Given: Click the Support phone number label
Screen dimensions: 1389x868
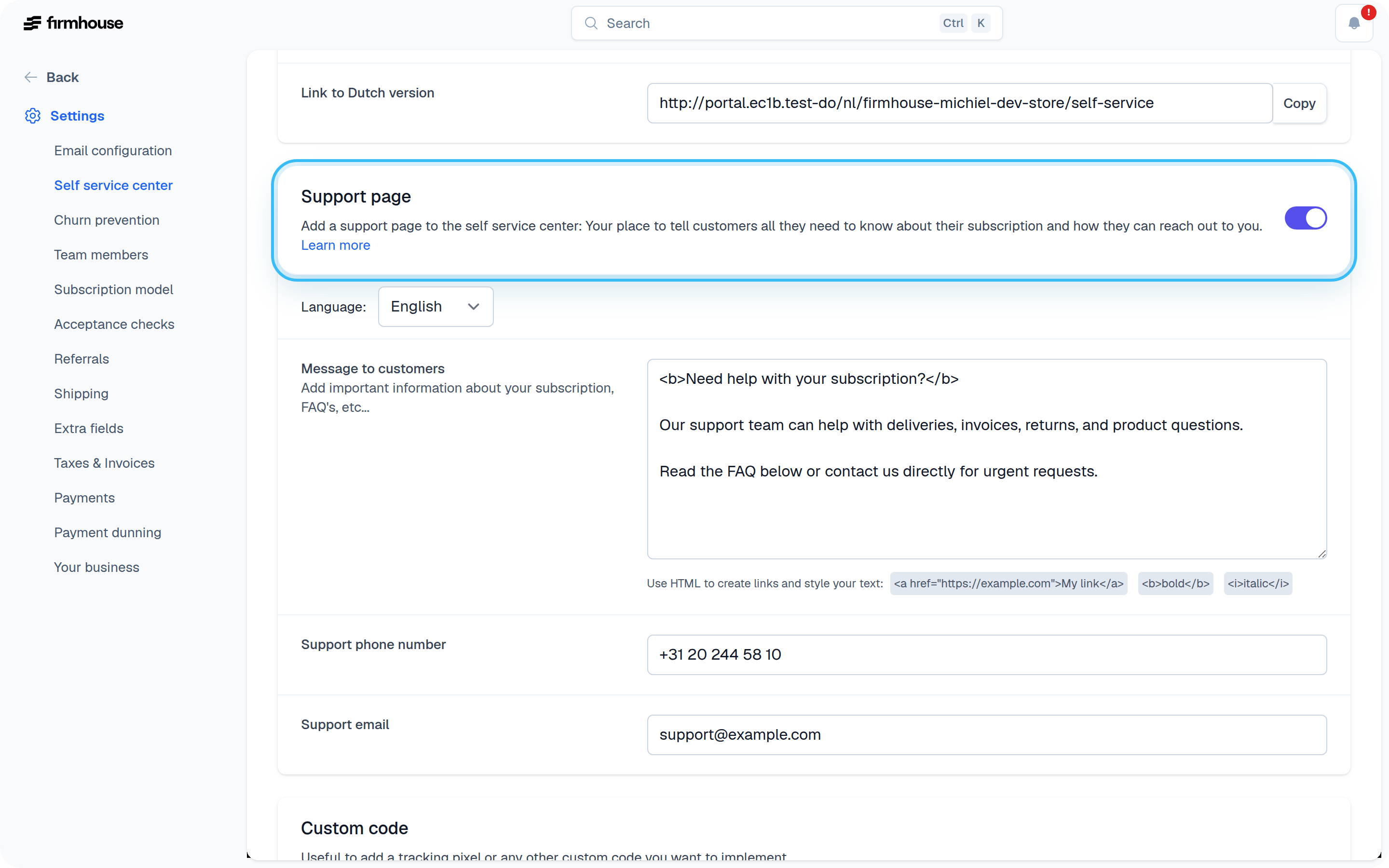Looking at the screenshot, I should [373, 645].
